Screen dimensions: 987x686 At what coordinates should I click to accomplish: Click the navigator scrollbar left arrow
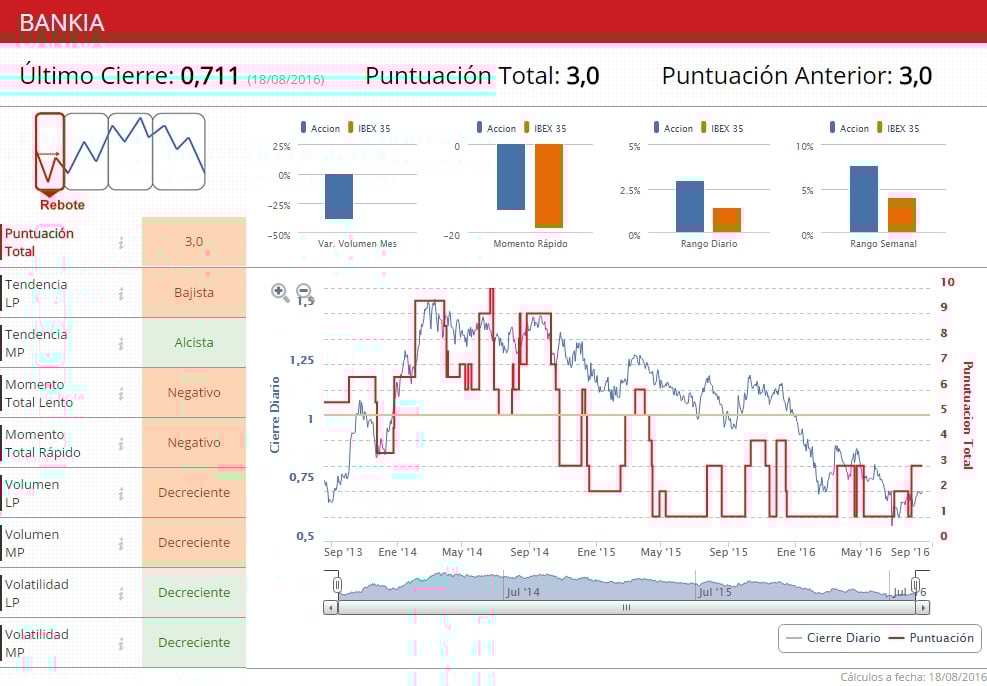(330, 608)
